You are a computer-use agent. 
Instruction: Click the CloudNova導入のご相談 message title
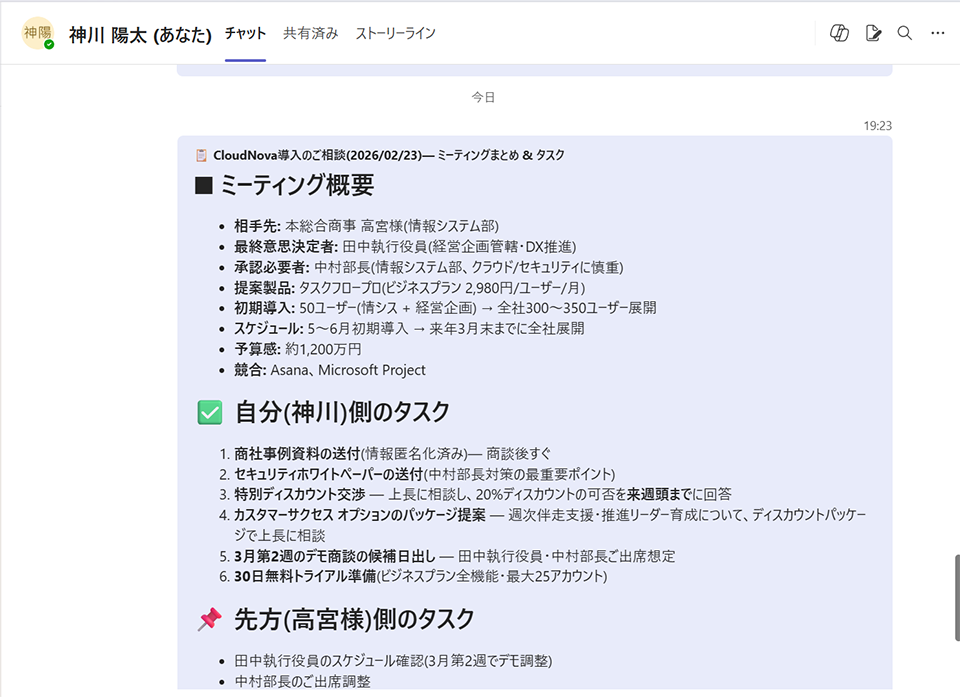point(389,156)
